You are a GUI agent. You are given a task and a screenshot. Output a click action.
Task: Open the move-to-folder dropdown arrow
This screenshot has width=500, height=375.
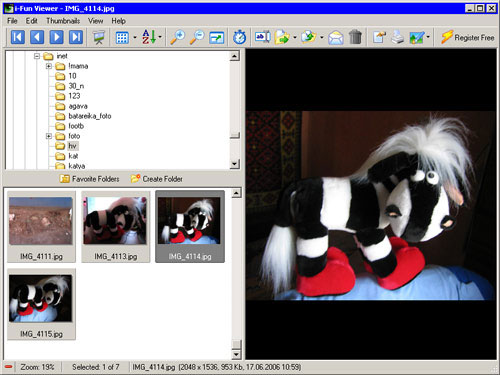coord(321,37)
